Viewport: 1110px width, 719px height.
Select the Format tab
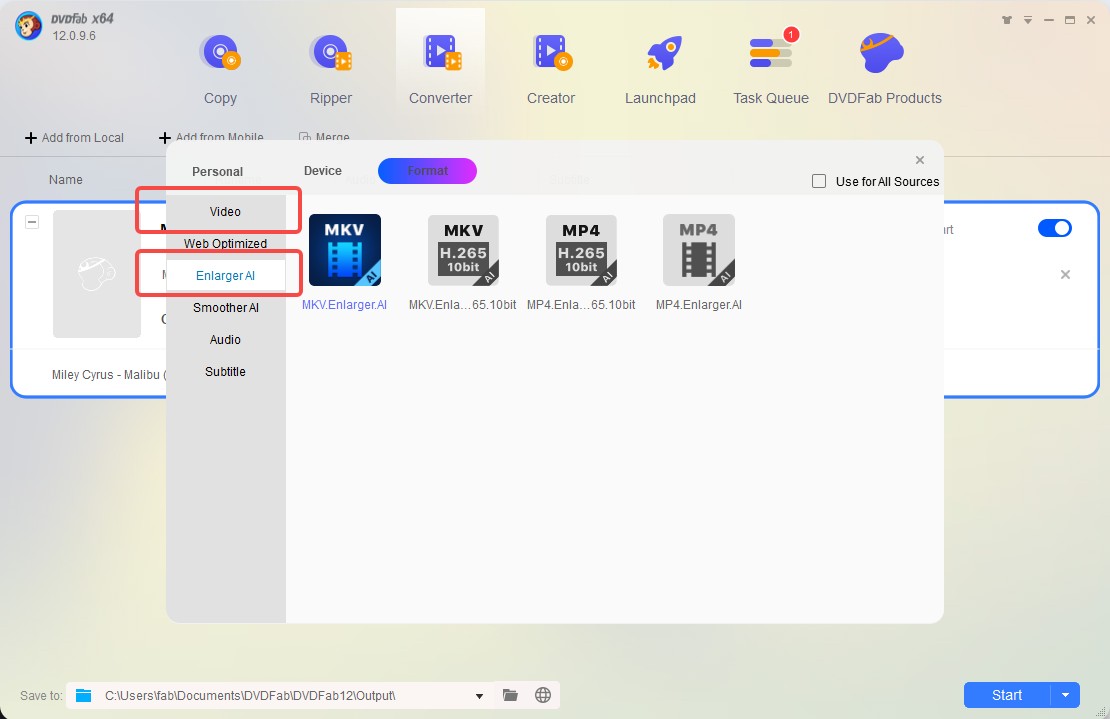428,171
